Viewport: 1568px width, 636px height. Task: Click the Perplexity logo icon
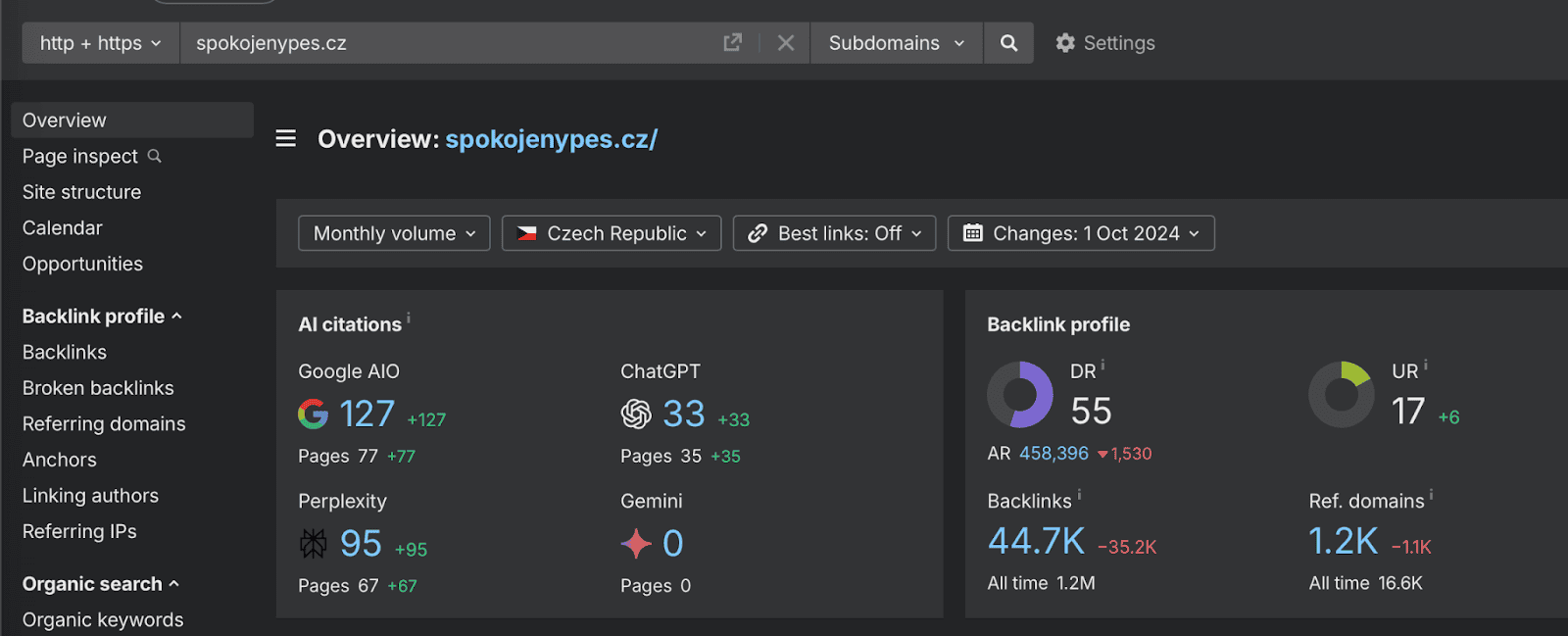[x=314, y=543]
